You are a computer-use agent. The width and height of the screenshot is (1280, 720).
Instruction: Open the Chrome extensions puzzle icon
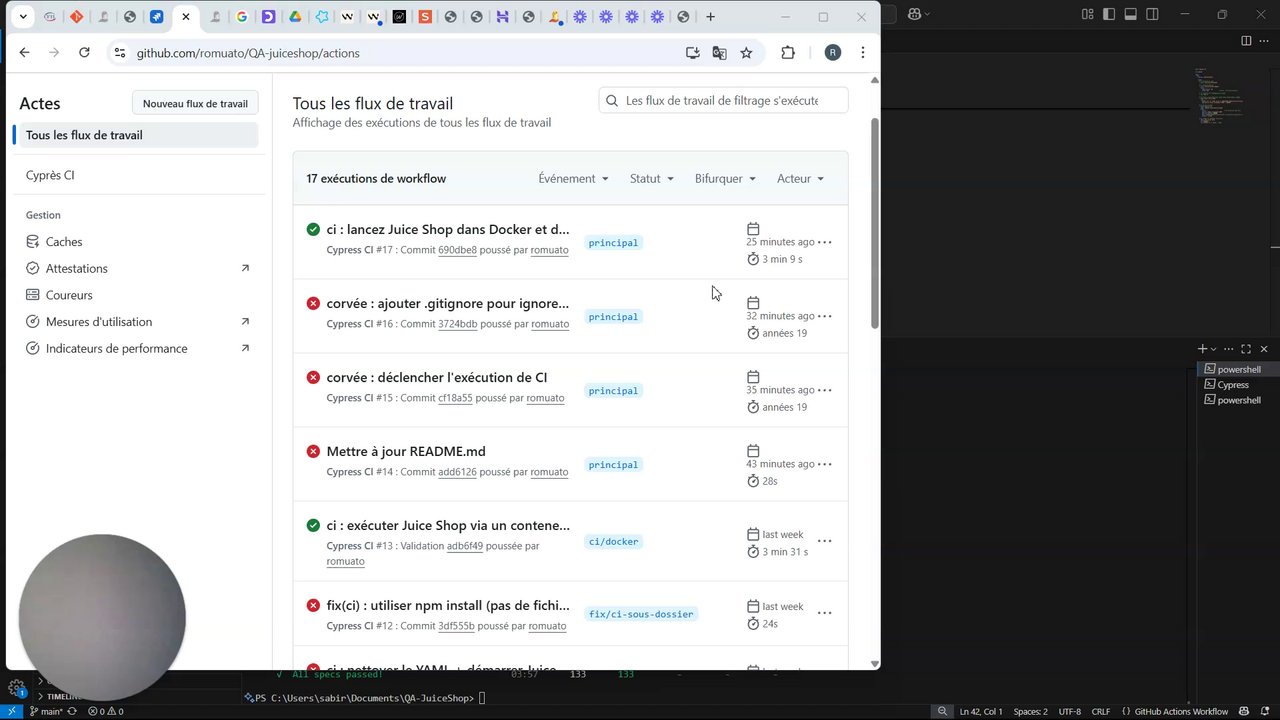(788, 53)
